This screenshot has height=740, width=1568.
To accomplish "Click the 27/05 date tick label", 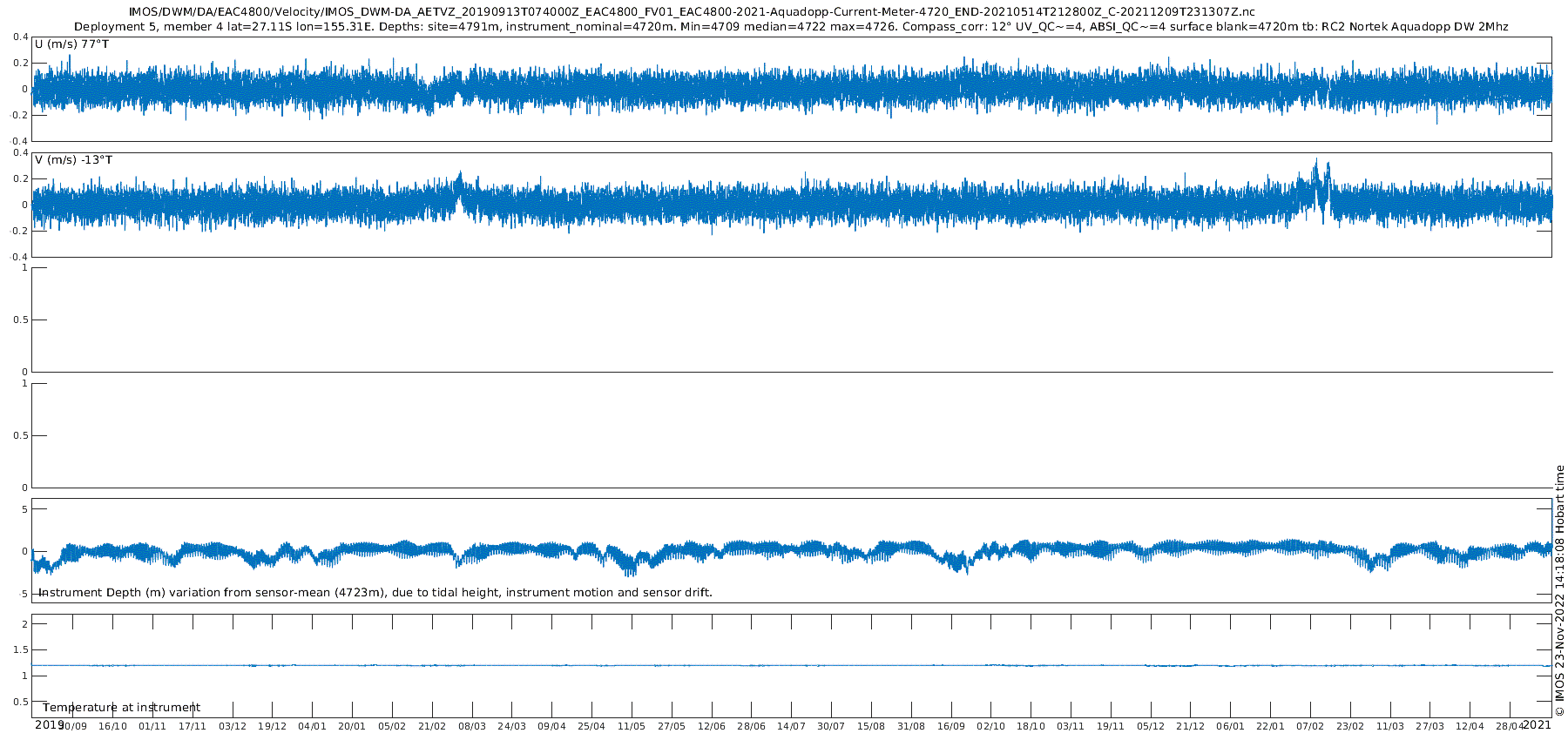I will [x=672, y=726].
